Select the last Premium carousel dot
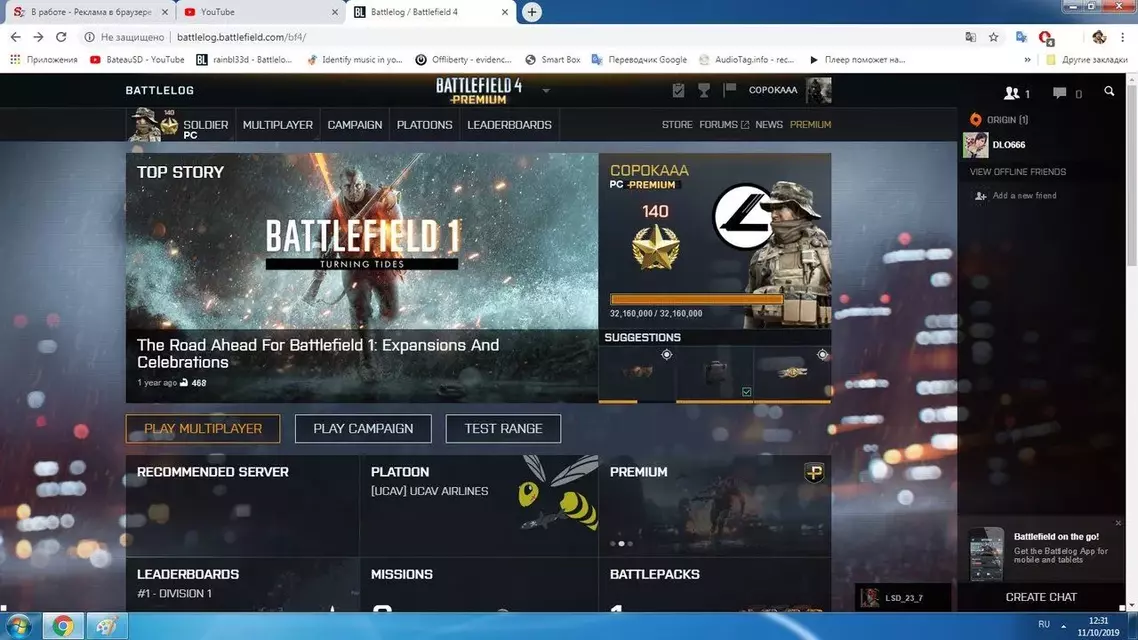The height and width of the screenshot is (640, 1138). click(630, 543)
